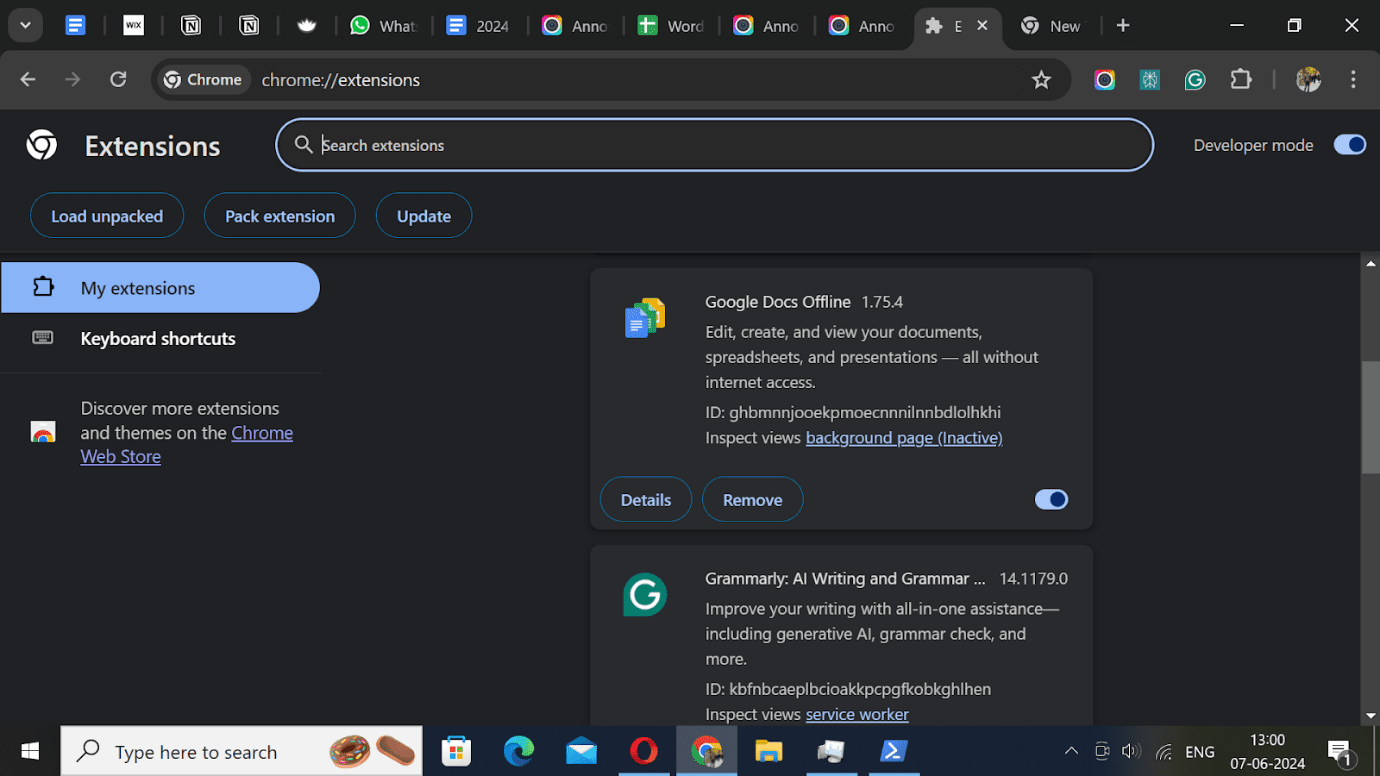This screenshot has width=1380, height=776.
Task: Open the background page inspect link
Action: click(x=903, y=437)
